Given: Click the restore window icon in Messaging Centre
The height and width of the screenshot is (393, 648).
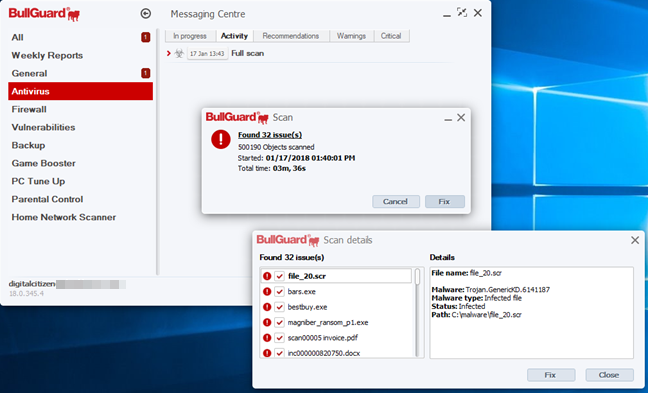Looking at the screenshot, I should tap(462, 12).
